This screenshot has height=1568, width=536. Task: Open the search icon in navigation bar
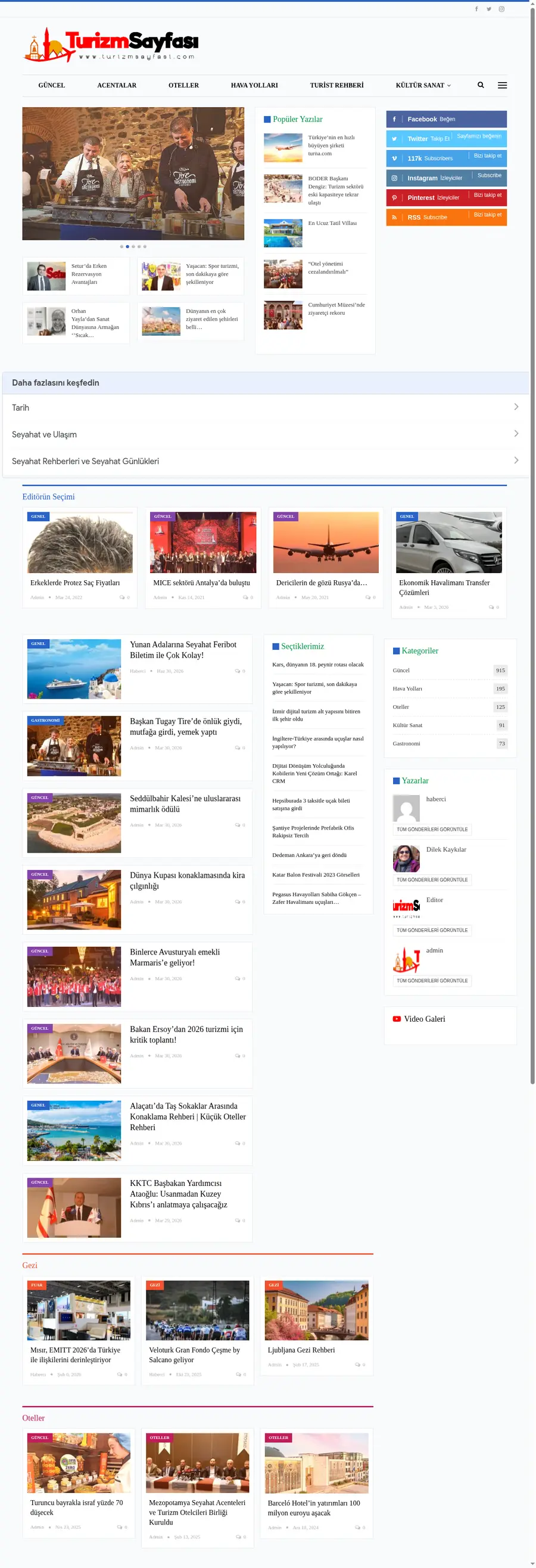pos(481,85)
